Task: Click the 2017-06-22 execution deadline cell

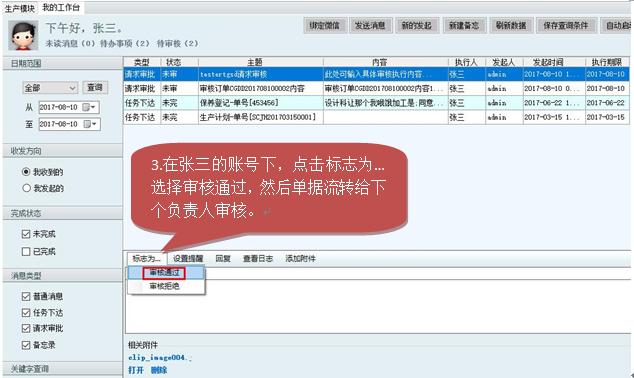Action: [x=607, y=103]
